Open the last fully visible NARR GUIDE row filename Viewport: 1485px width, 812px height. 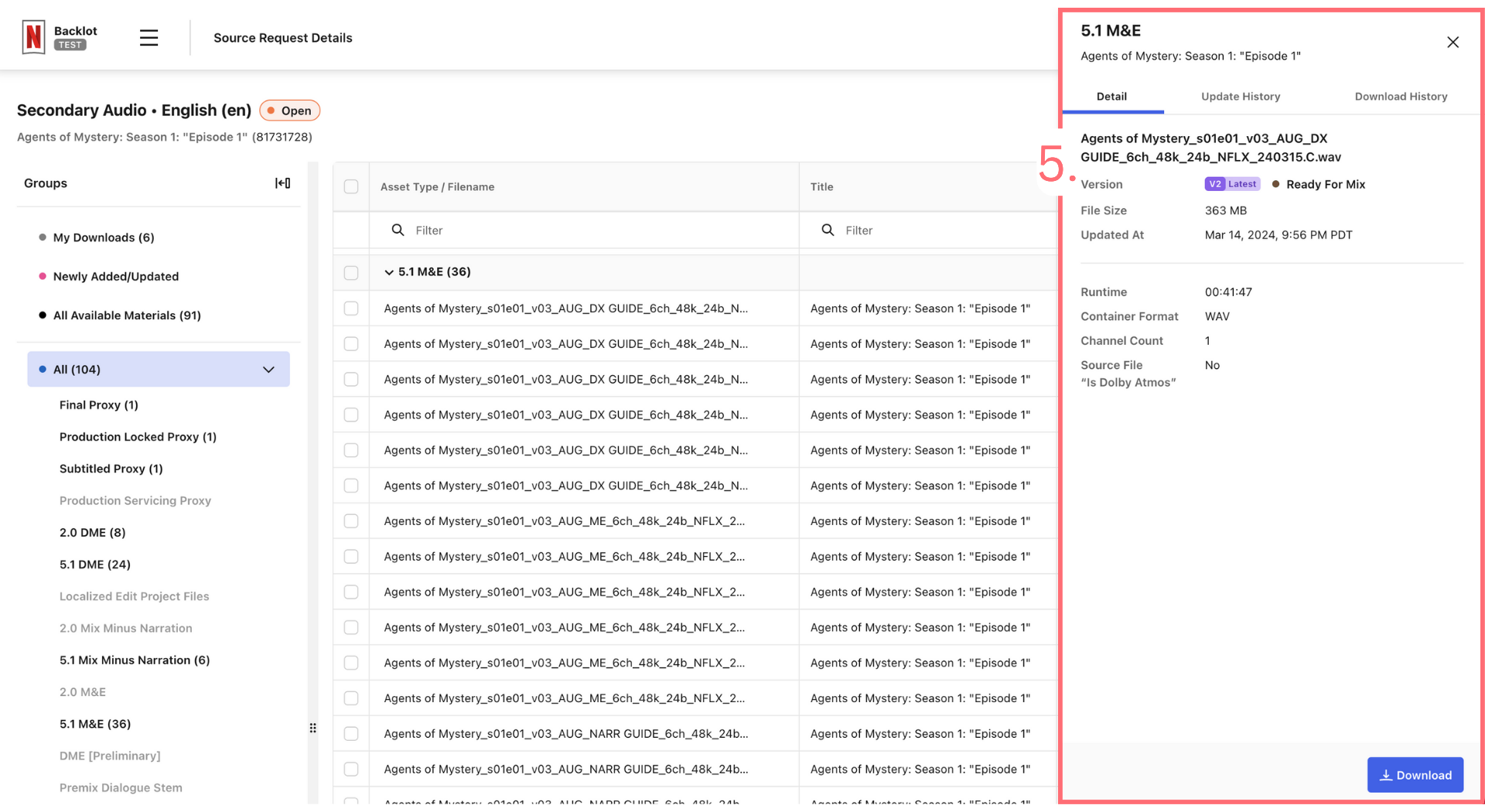566,769
